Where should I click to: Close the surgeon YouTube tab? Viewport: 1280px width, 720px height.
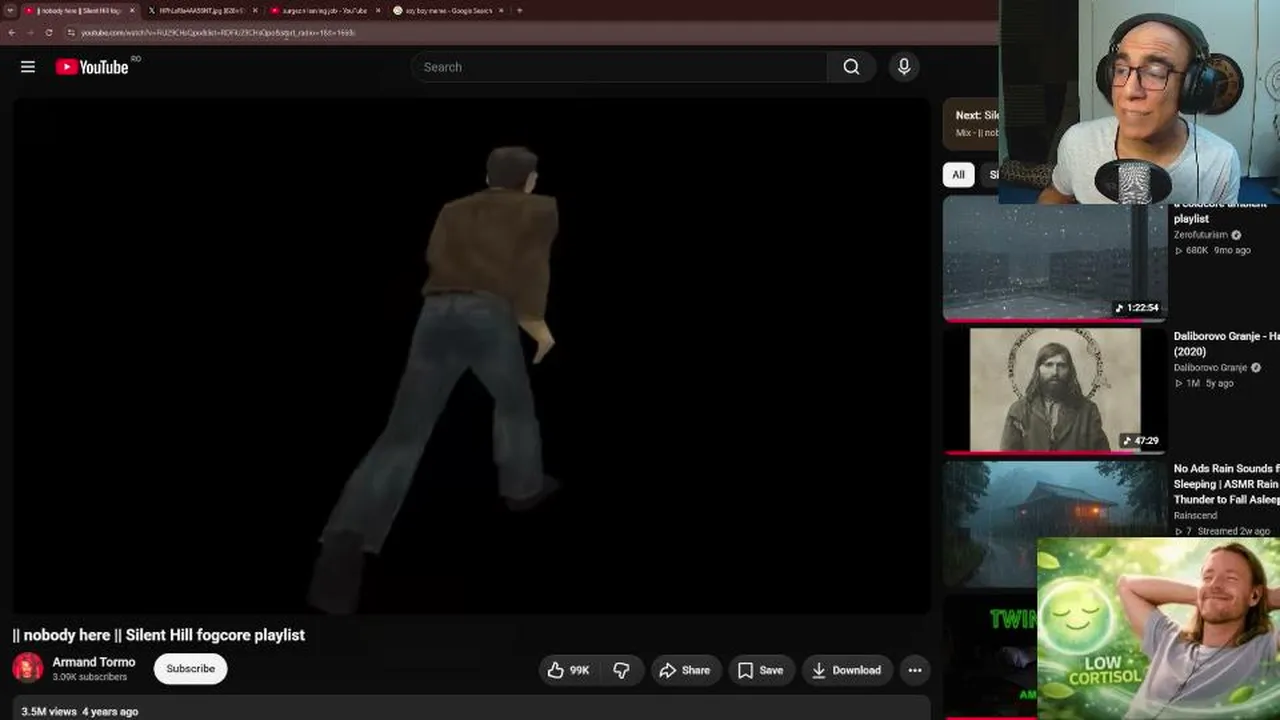coord(378,10)
